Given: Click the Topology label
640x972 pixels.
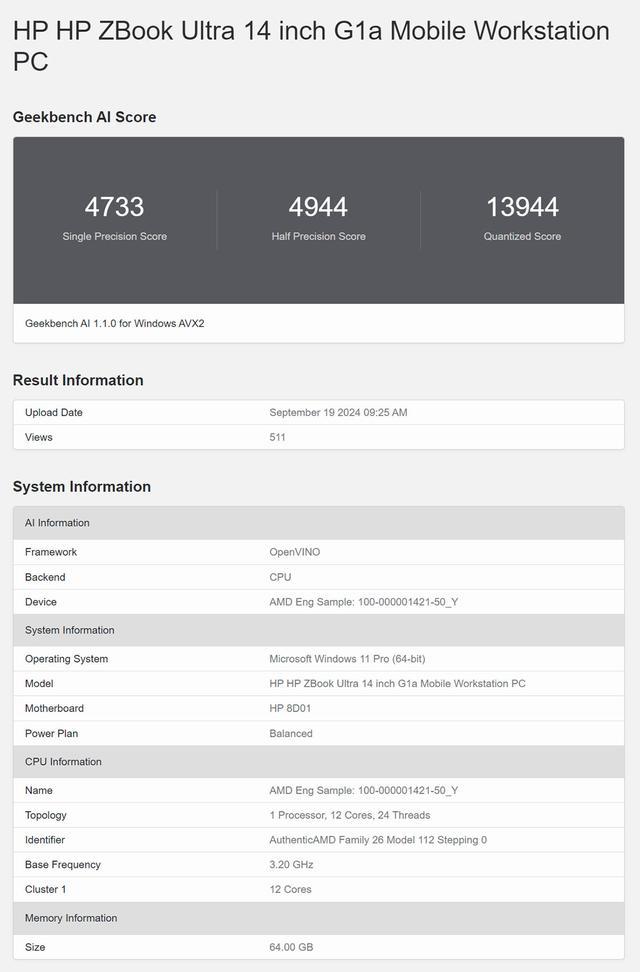Looking at the screenshot, I should pyautogui.click(x=45, y=815).
